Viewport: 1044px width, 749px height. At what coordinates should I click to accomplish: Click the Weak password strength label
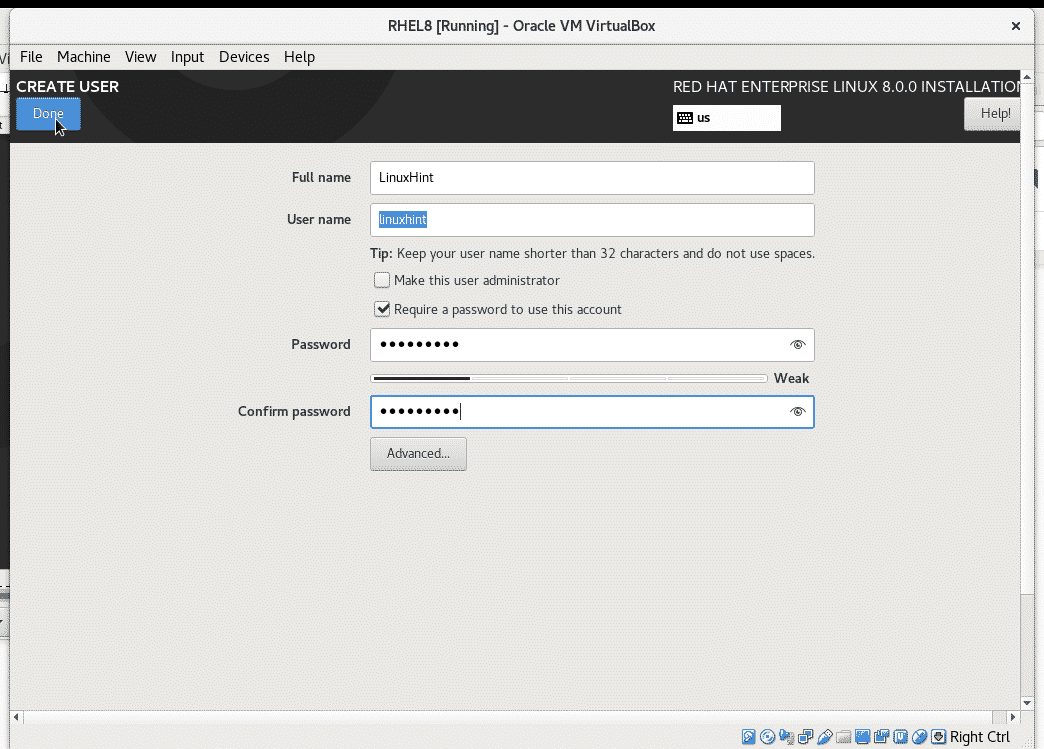click(791, 378)
